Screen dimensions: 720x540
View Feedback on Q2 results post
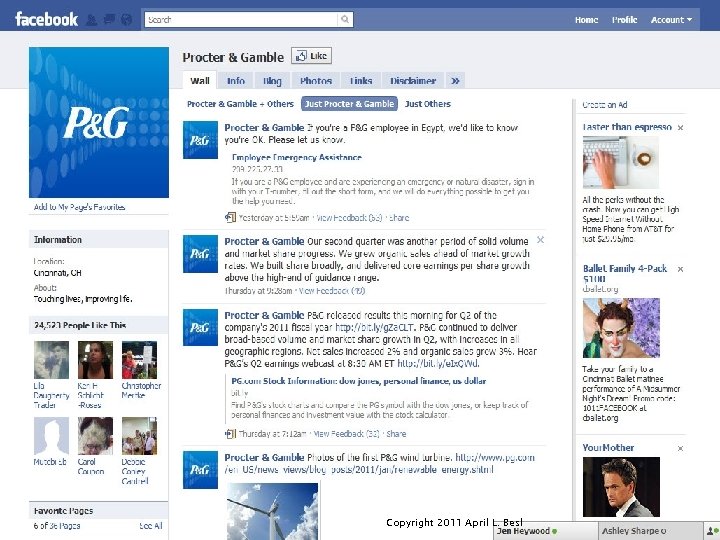pos(347,433)
